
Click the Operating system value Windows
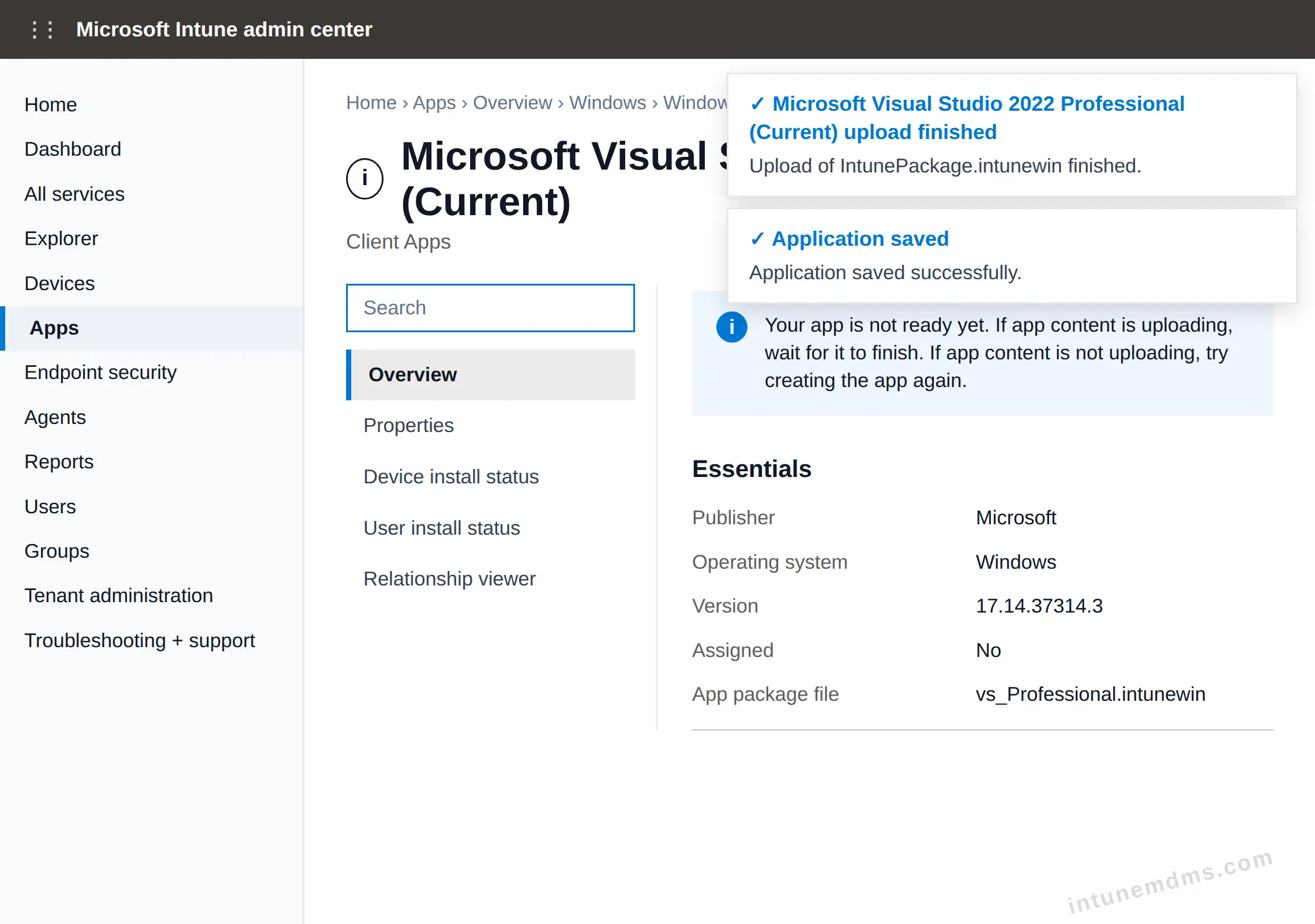point(1016,562)
